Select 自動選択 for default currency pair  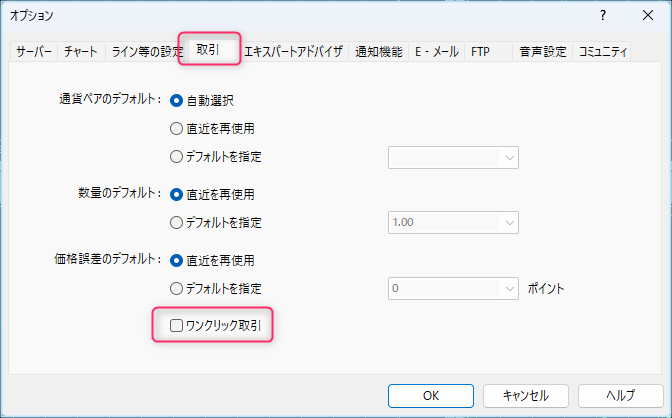coord(177,100)
